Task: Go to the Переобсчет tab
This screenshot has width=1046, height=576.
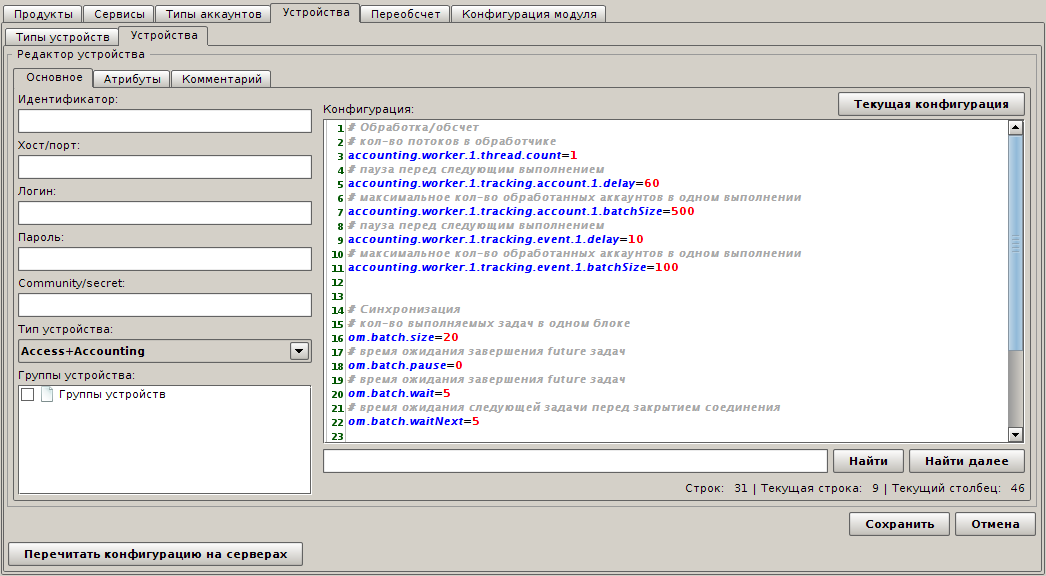Action: click(404, 14)
